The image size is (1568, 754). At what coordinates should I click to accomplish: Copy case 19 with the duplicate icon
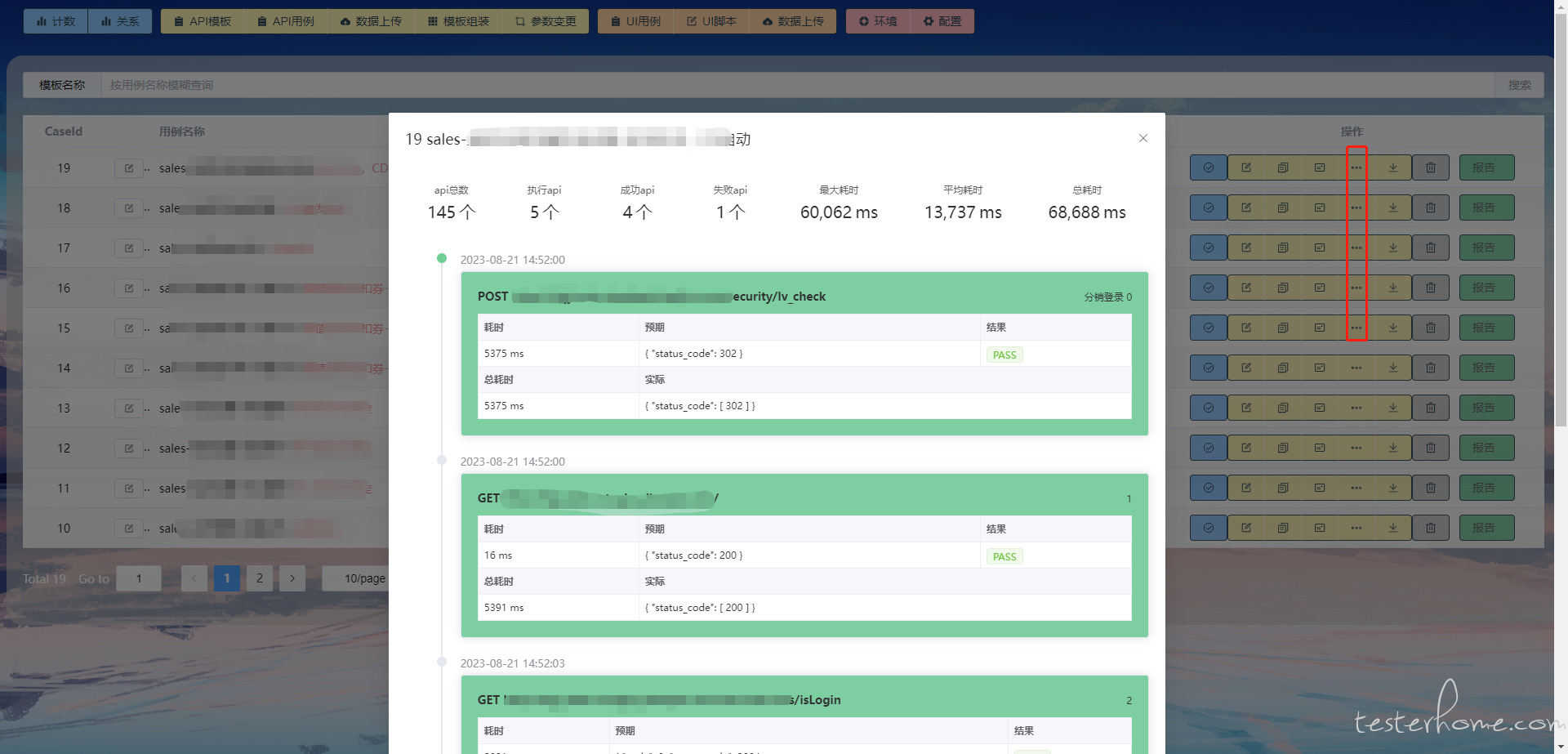click(x=1283, y=167)
